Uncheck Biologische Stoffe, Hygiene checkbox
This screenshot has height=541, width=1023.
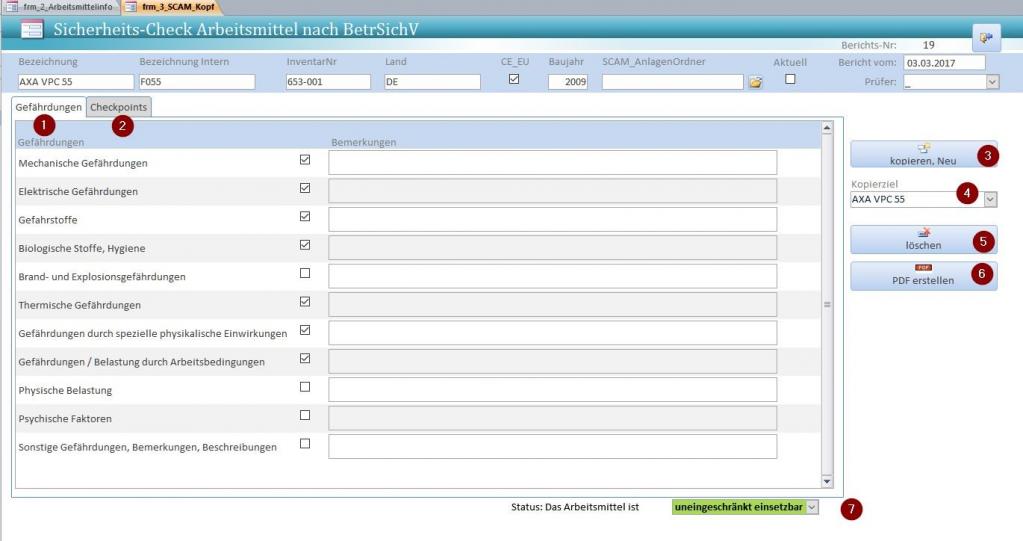point(305,245)
